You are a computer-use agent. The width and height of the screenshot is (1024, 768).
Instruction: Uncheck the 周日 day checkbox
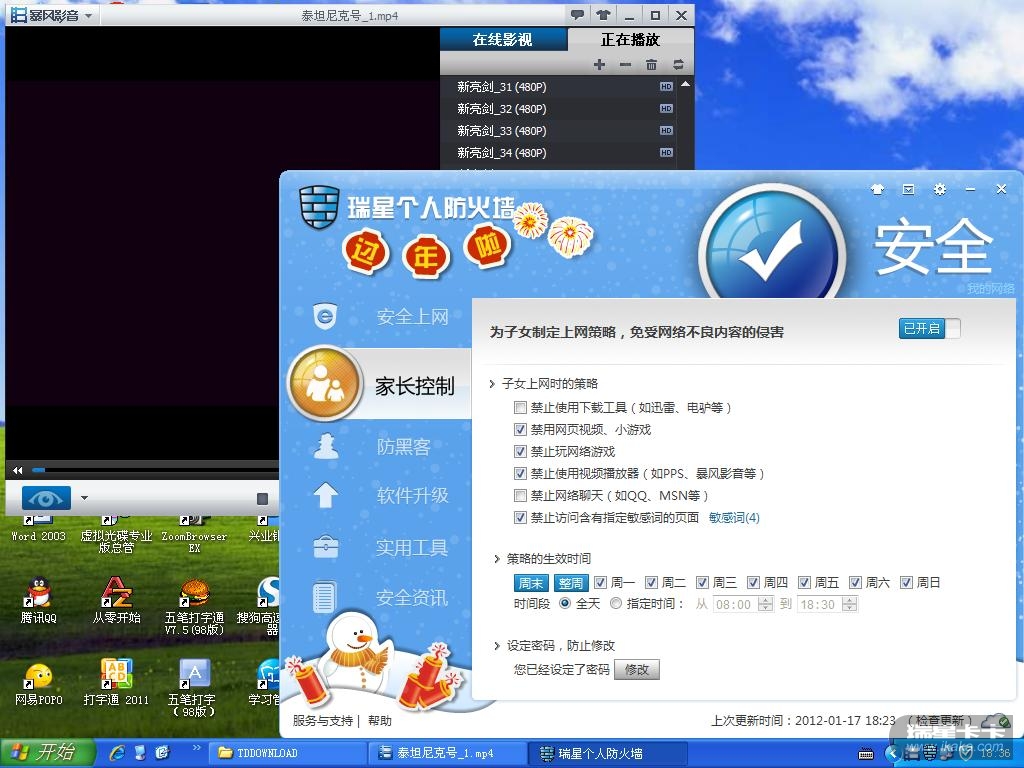906,582
